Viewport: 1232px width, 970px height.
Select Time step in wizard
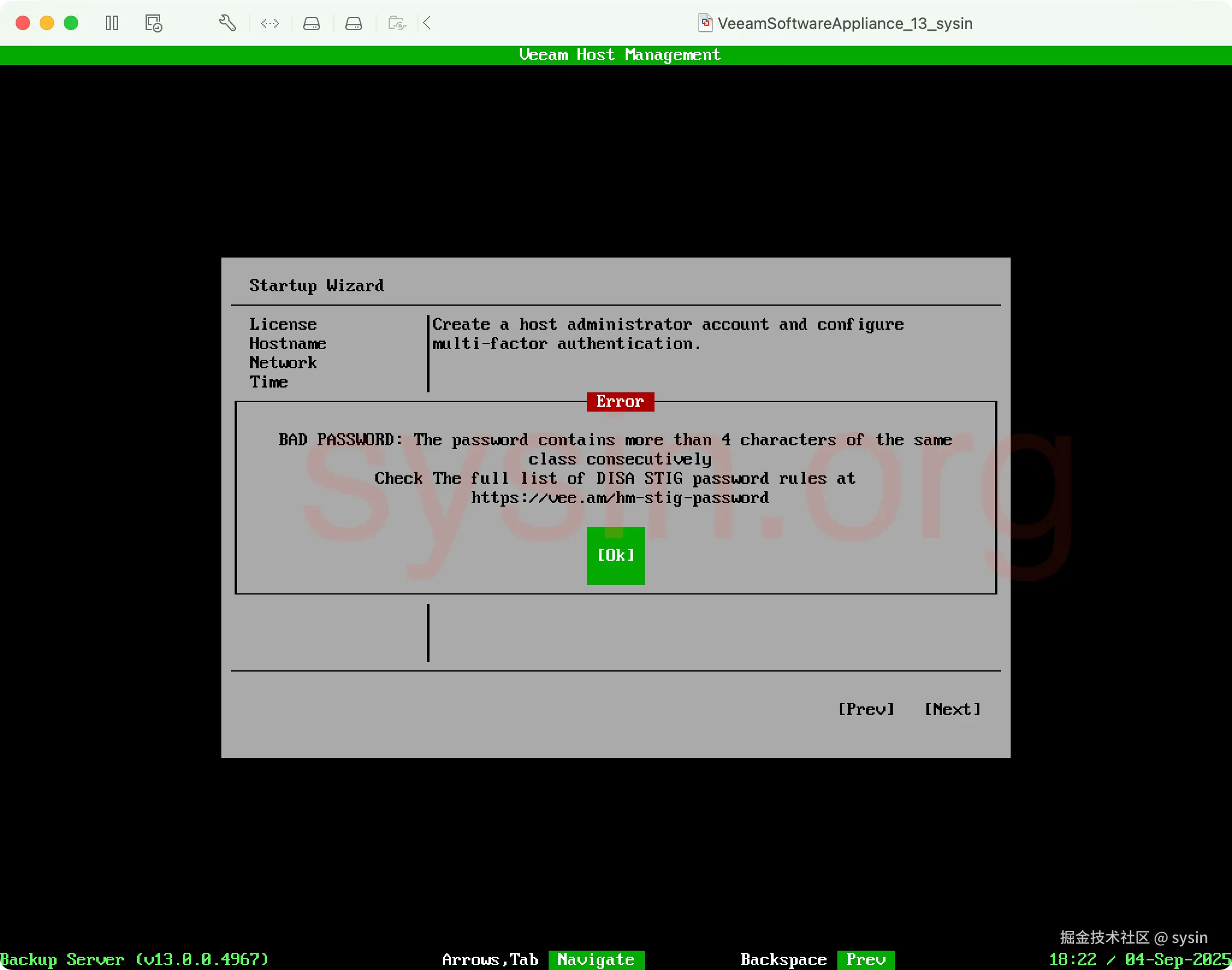coord(268,382)
